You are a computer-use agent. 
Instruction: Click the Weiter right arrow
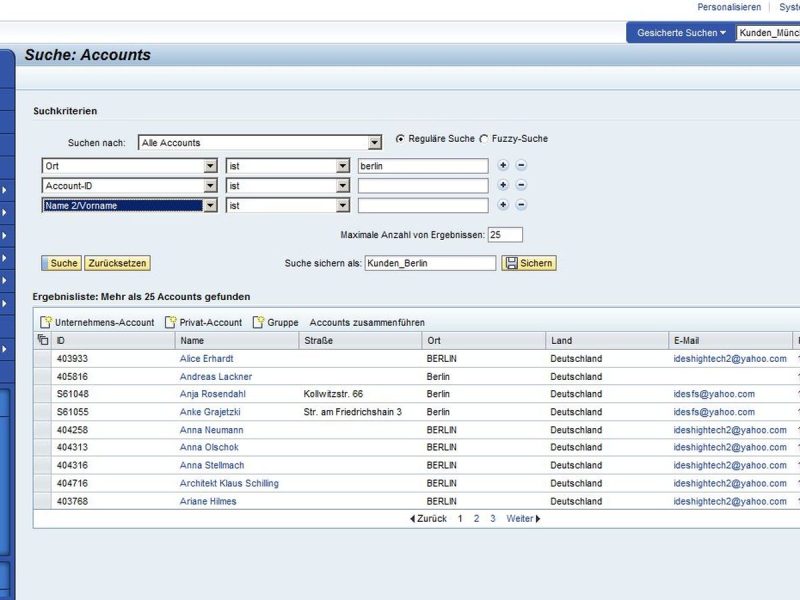click(x=538, y=519)
